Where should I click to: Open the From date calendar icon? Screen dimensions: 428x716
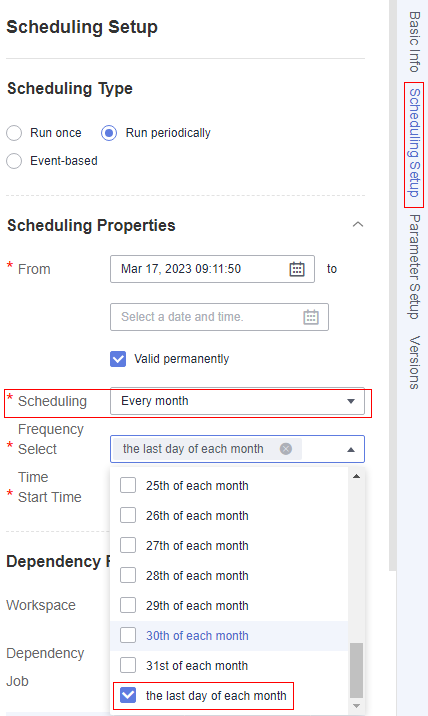coord(297,269)
